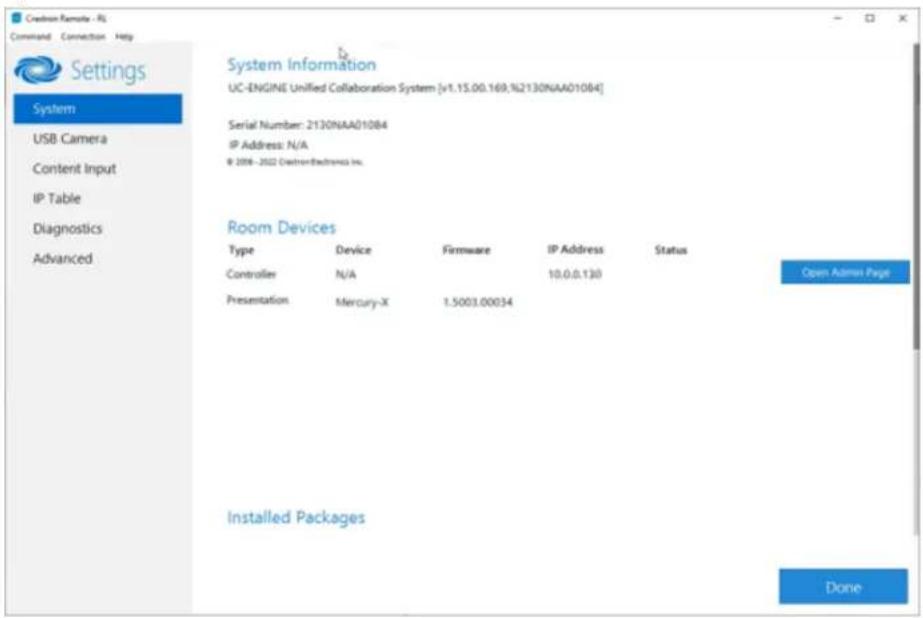923x618 pixels.
Task: Click the Crestron copyright notice
Action: pyautogui.click(x=295, y=162)
